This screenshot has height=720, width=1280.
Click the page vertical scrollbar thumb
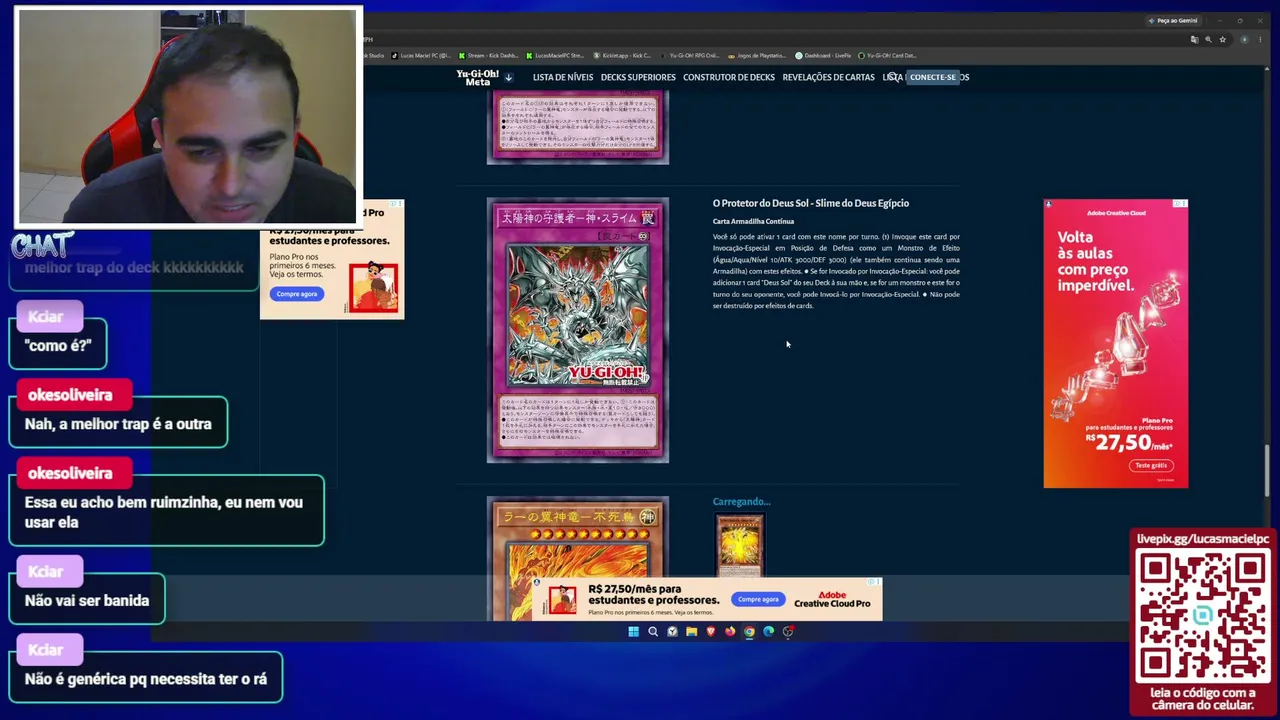pyautogui.click(x=1267, y=470)
